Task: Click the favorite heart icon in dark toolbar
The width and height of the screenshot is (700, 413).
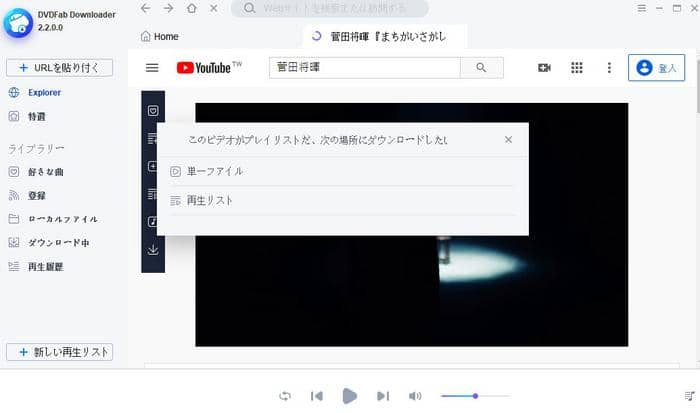Action: [x=153, y=111]
